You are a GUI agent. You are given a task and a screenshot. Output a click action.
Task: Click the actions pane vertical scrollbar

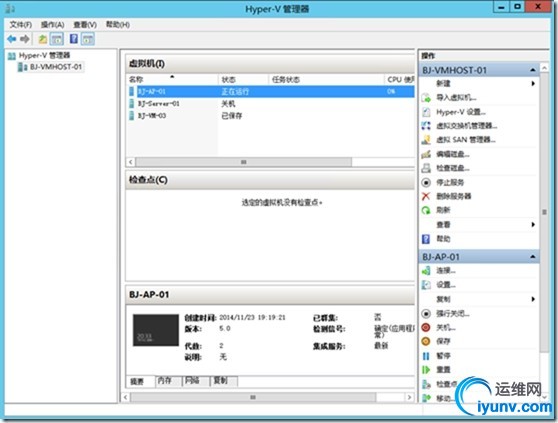544,212
